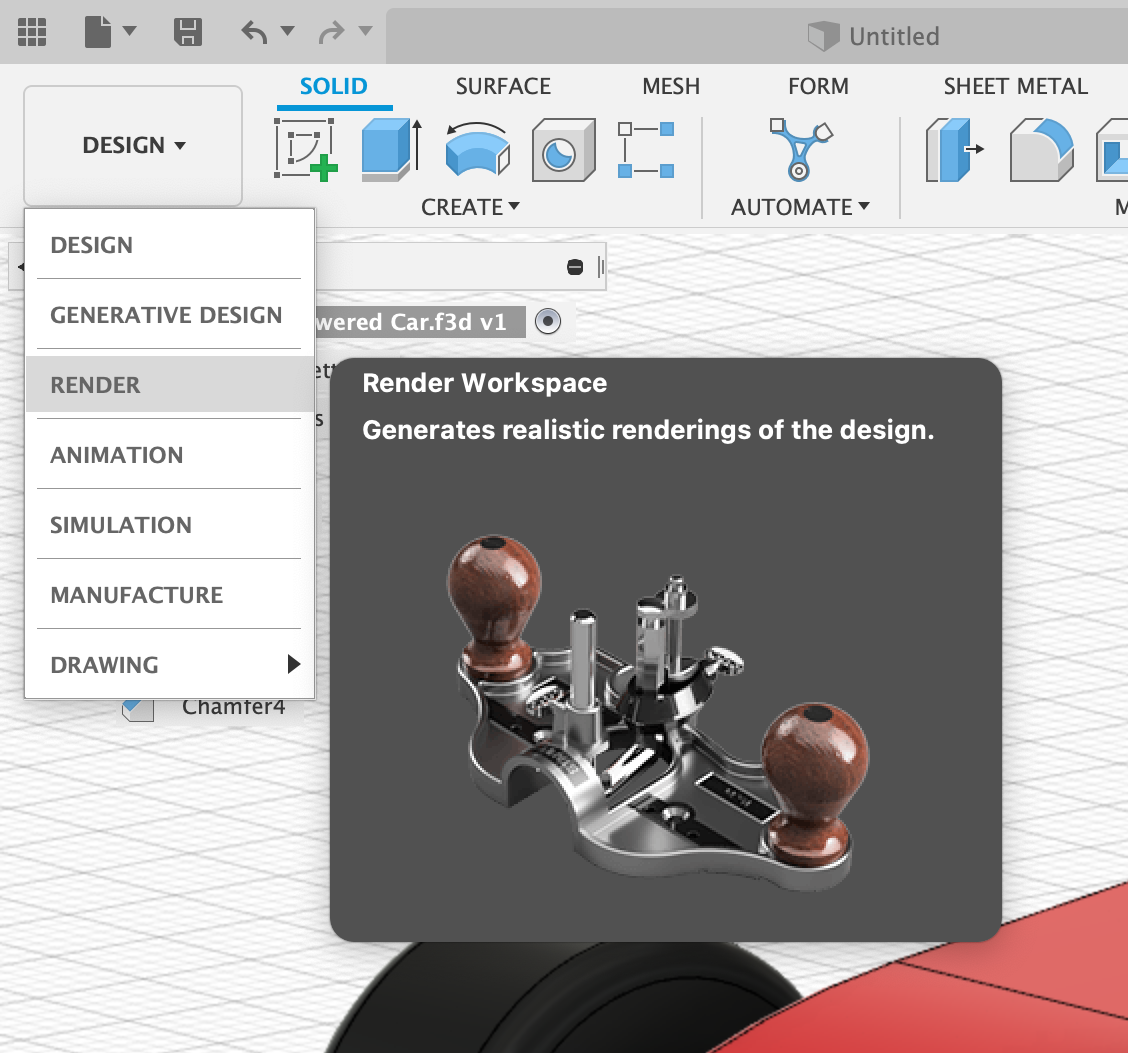Click the DRAWING submenu arrow
Image resolution: width=1128 pixels, height=1053 pixels.
(293, 663)
